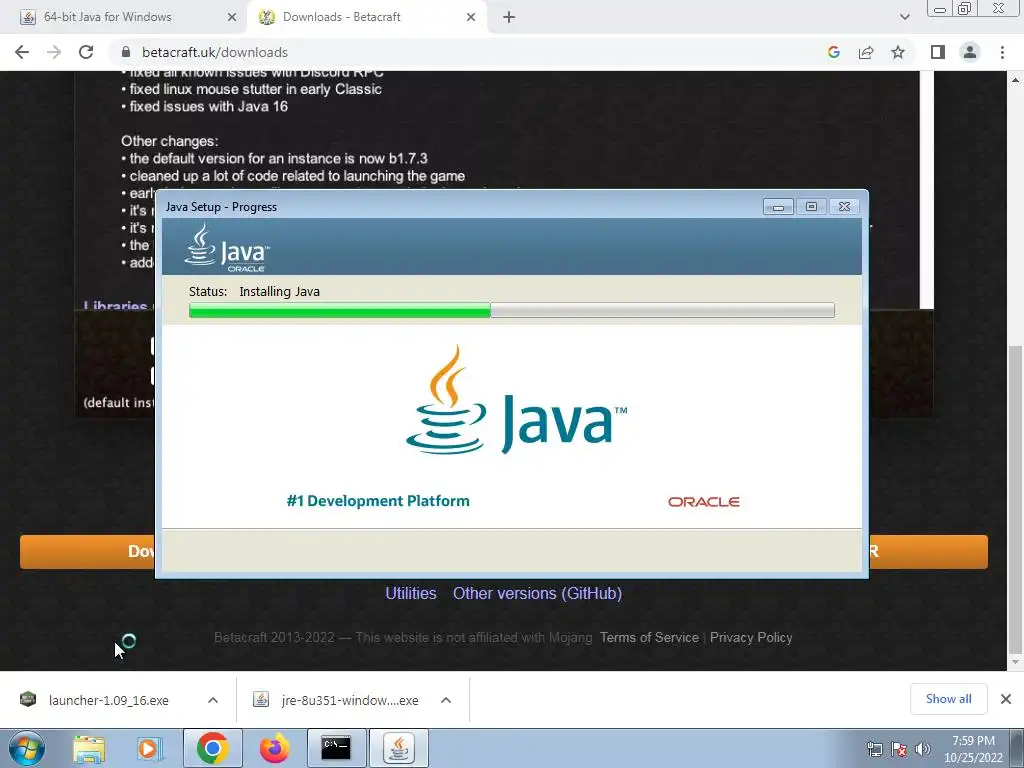Image resolution: width=1024 pixels, height=768 pixels.
Task: Click the scrollbar down arrow
Action: (1015, 663)
